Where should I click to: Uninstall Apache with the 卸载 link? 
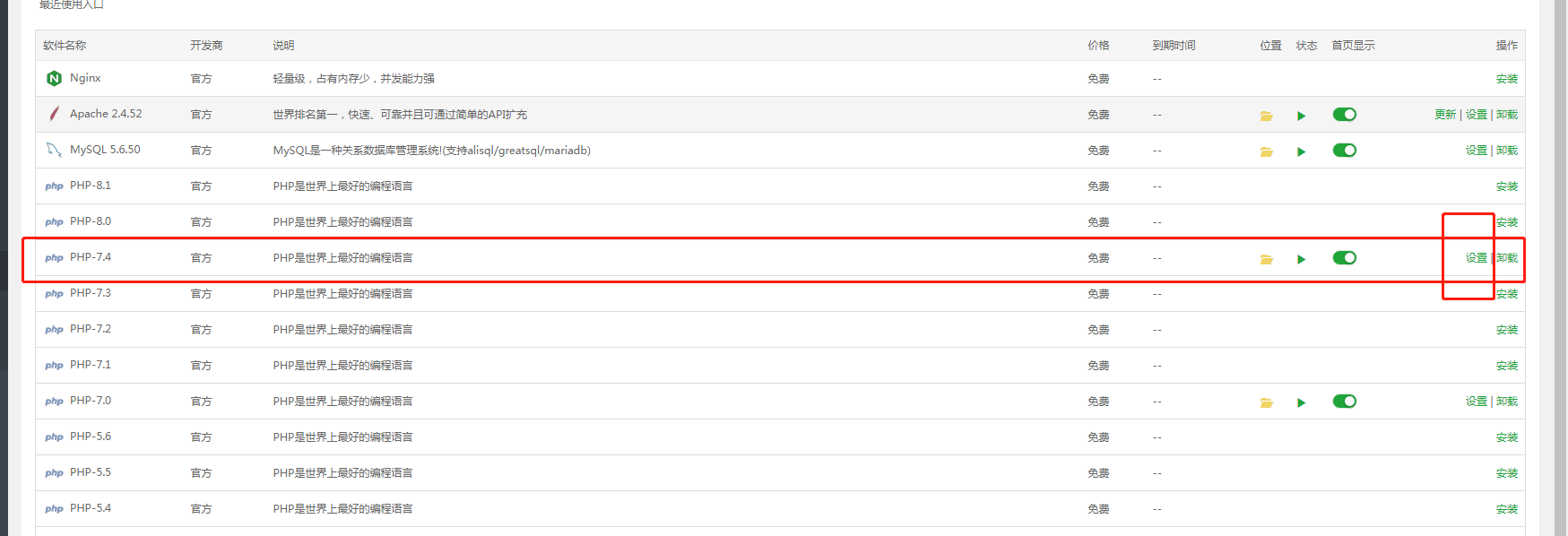1507,115
